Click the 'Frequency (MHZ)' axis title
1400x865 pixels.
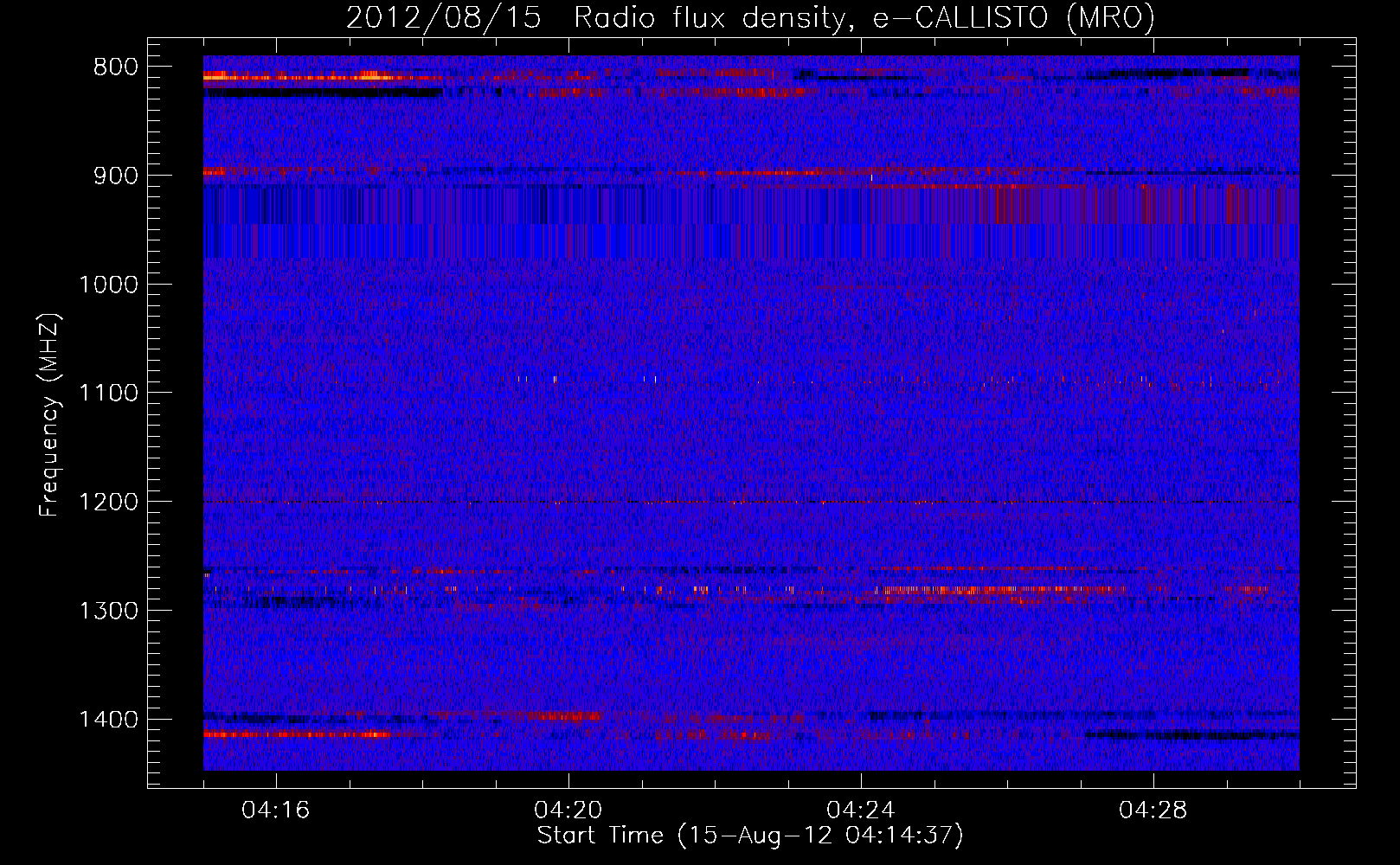coord(49,414)
